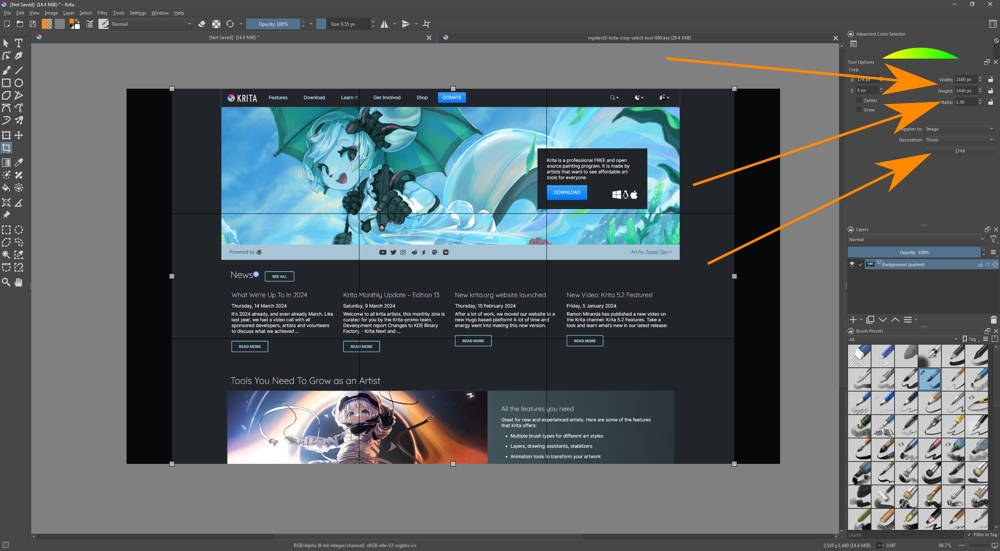Open the Tag button in Brush Presets
The image size is (1000, 551).
[x=969, y=339]
